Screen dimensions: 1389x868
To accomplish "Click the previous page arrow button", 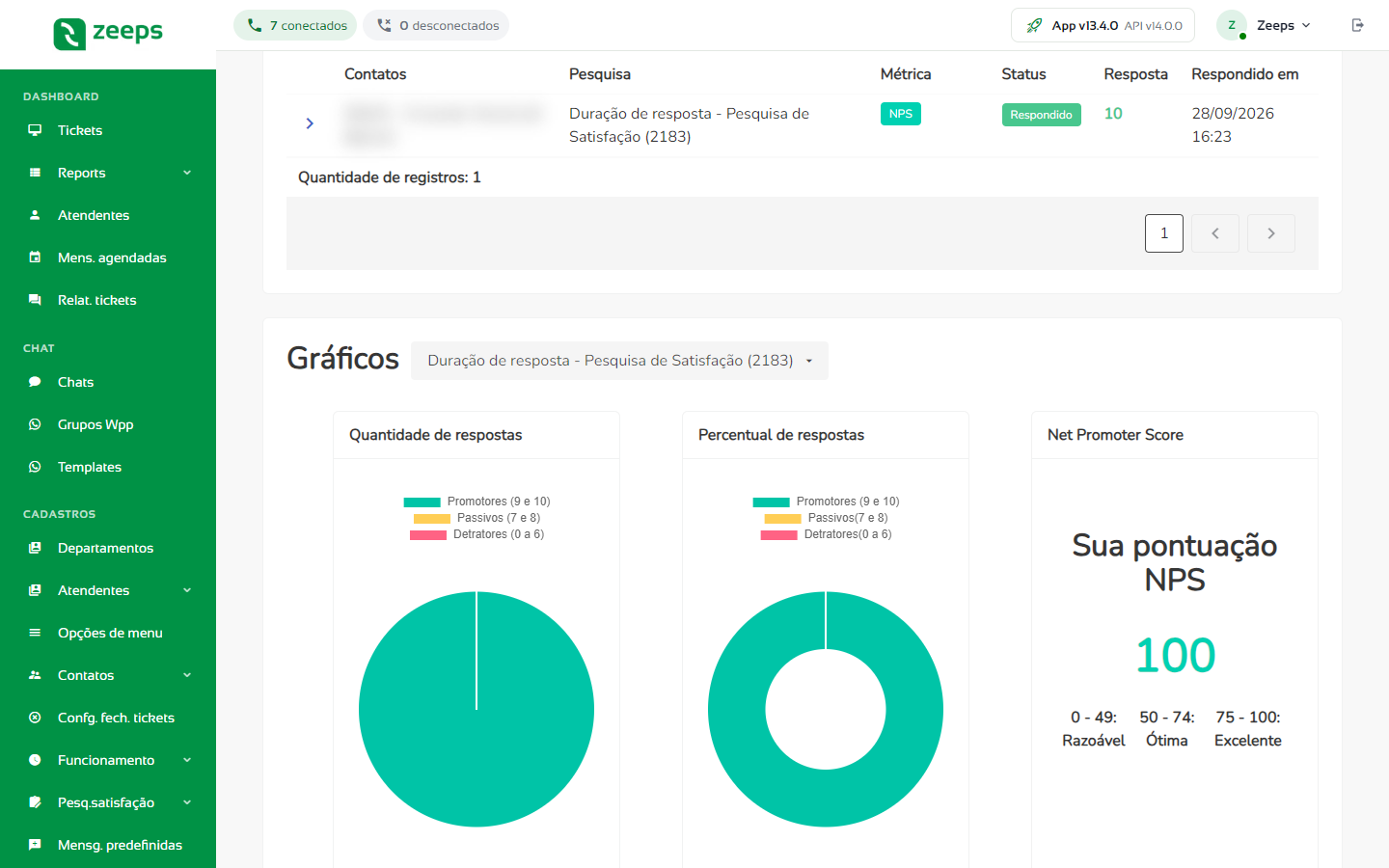I will pos(1215,233).
